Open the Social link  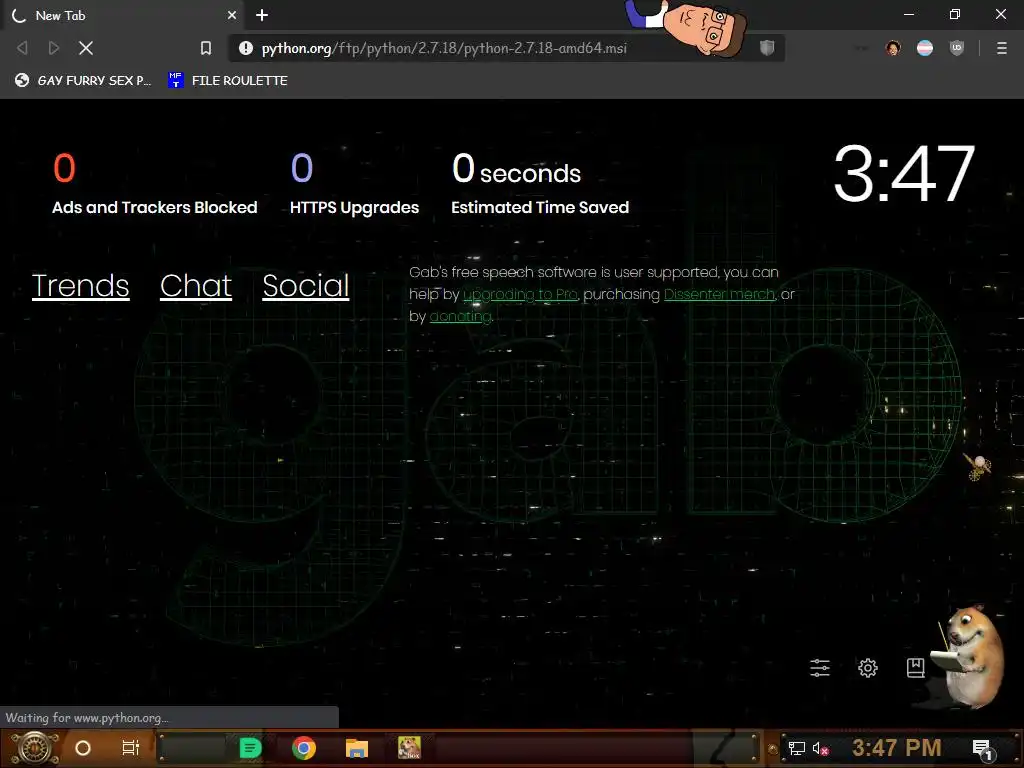click(306, 285)
